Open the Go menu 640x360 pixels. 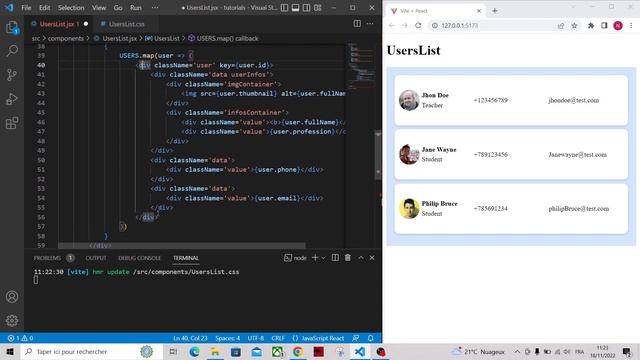[118, 7]
